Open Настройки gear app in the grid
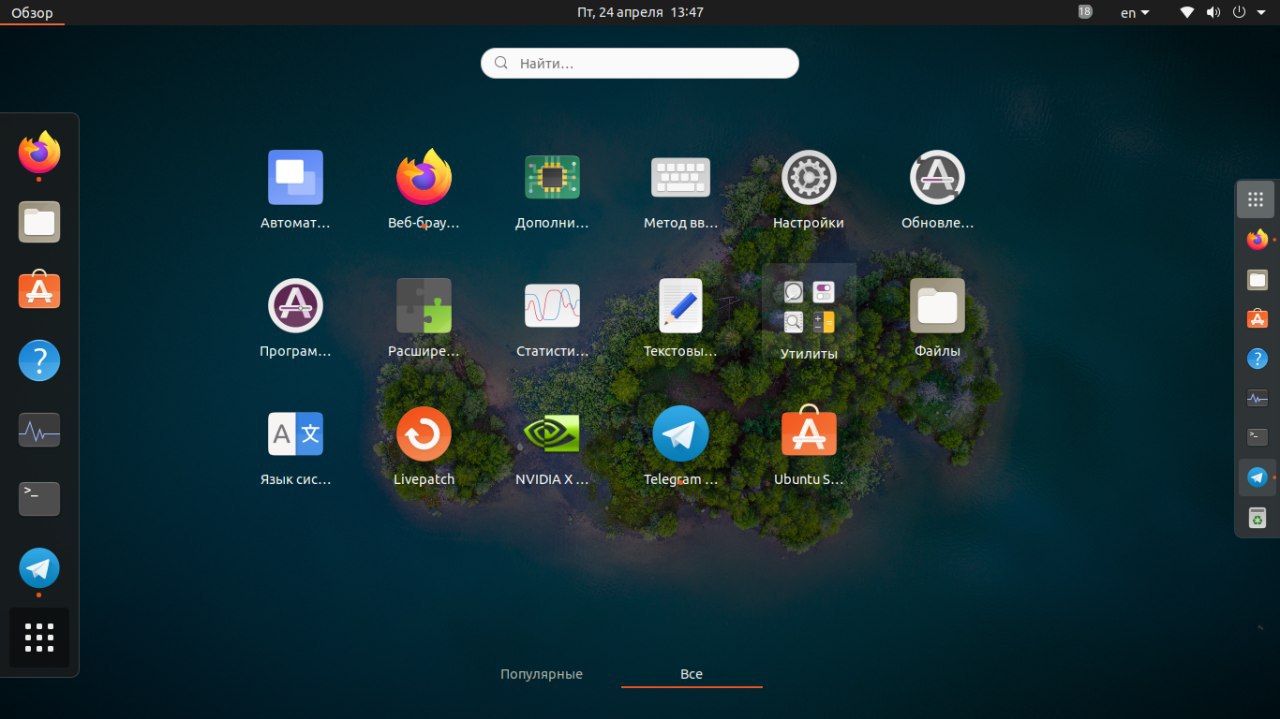Image resolution: width=1280 pixels, height=719 pixels. (808, 190)
